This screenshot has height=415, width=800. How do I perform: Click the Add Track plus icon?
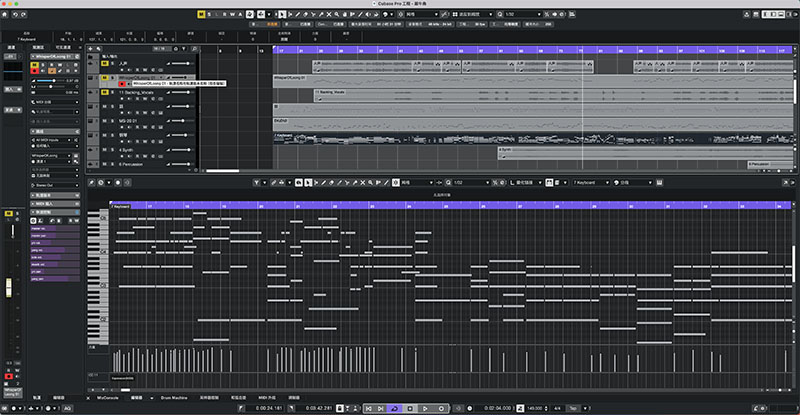[91, 49]
